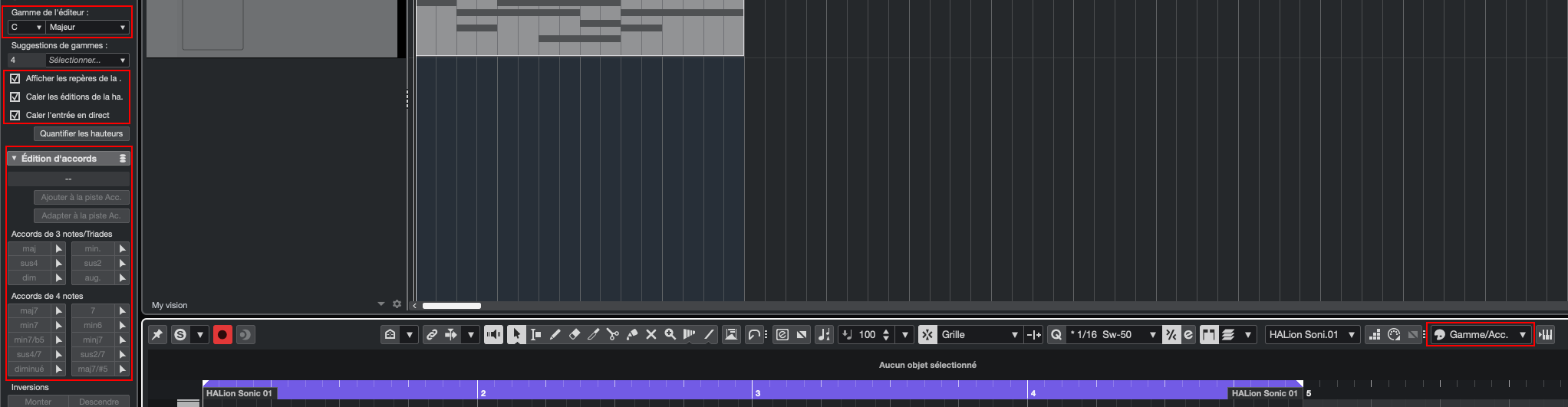The image size is (1568, 407).
Task: Click the Descendre inversion button
Action: (x=99, y=402)
